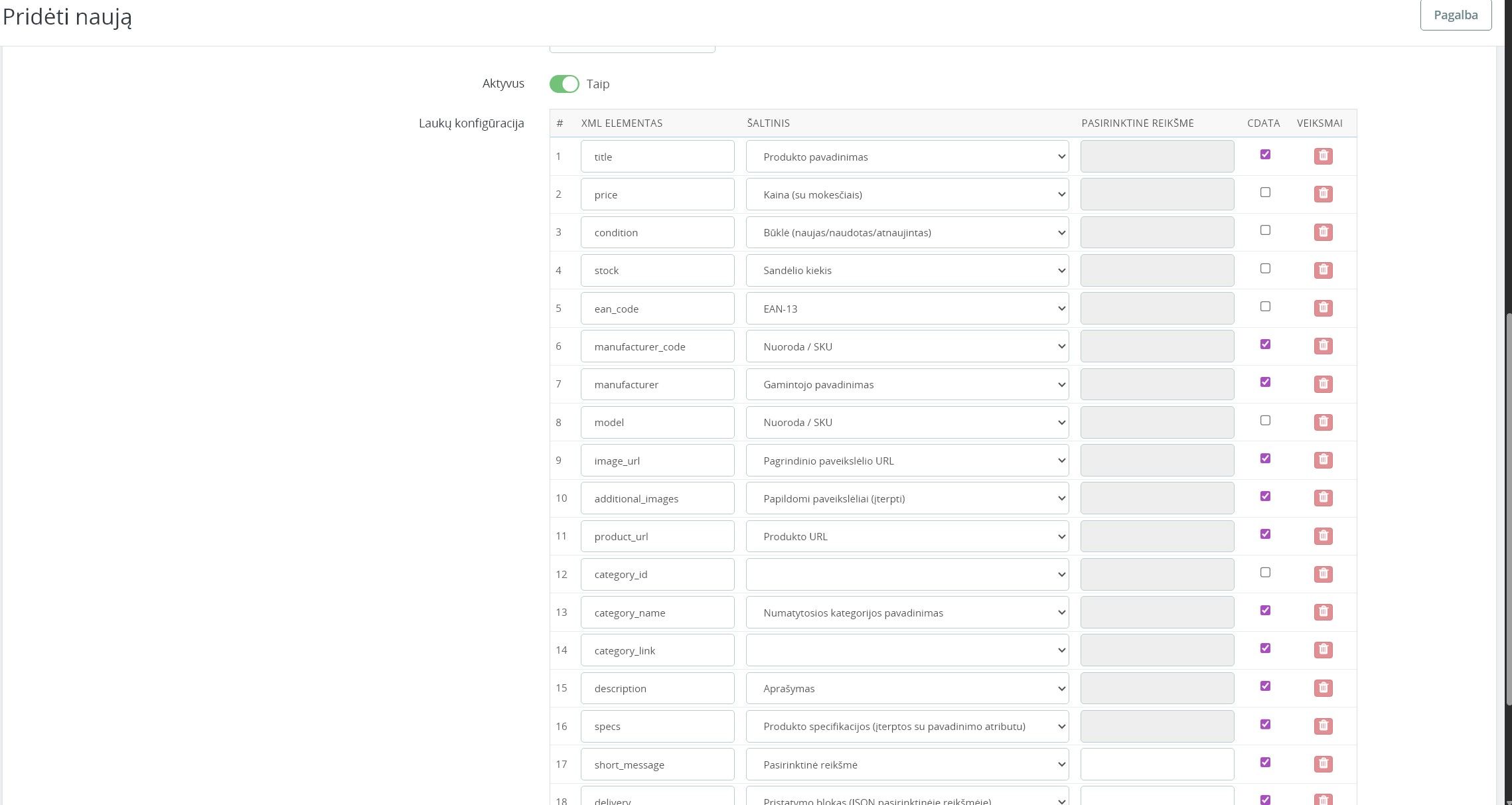Open source dropdown for category_id

pyautogui.click(x=907, y=574)
